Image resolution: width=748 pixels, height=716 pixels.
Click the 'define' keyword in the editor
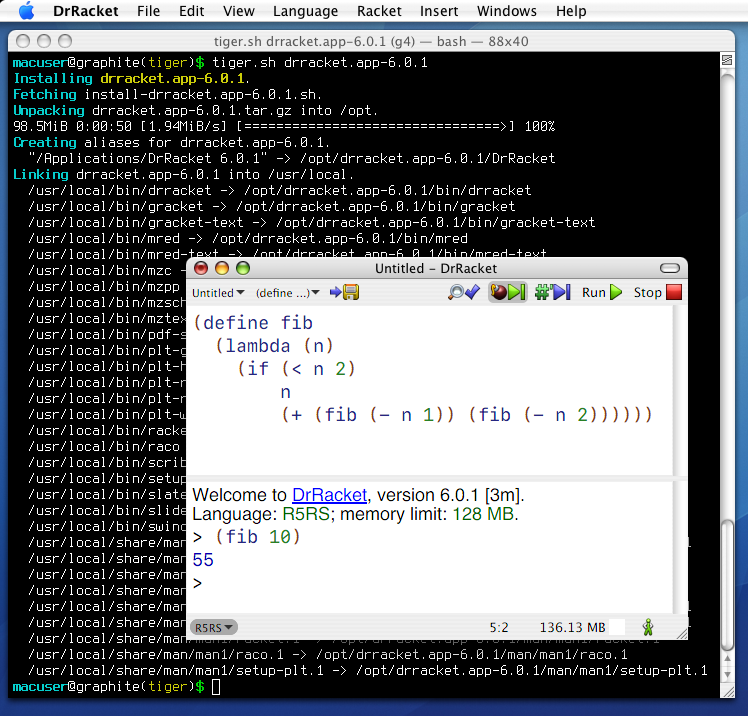pos(236,323)
